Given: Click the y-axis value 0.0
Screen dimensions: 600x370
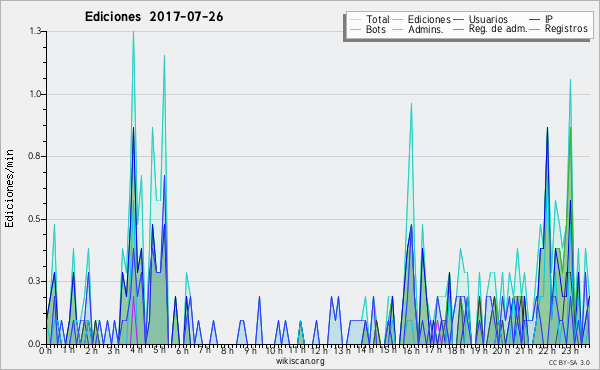Looking at the screenshot, I should [x=35, y=344].
